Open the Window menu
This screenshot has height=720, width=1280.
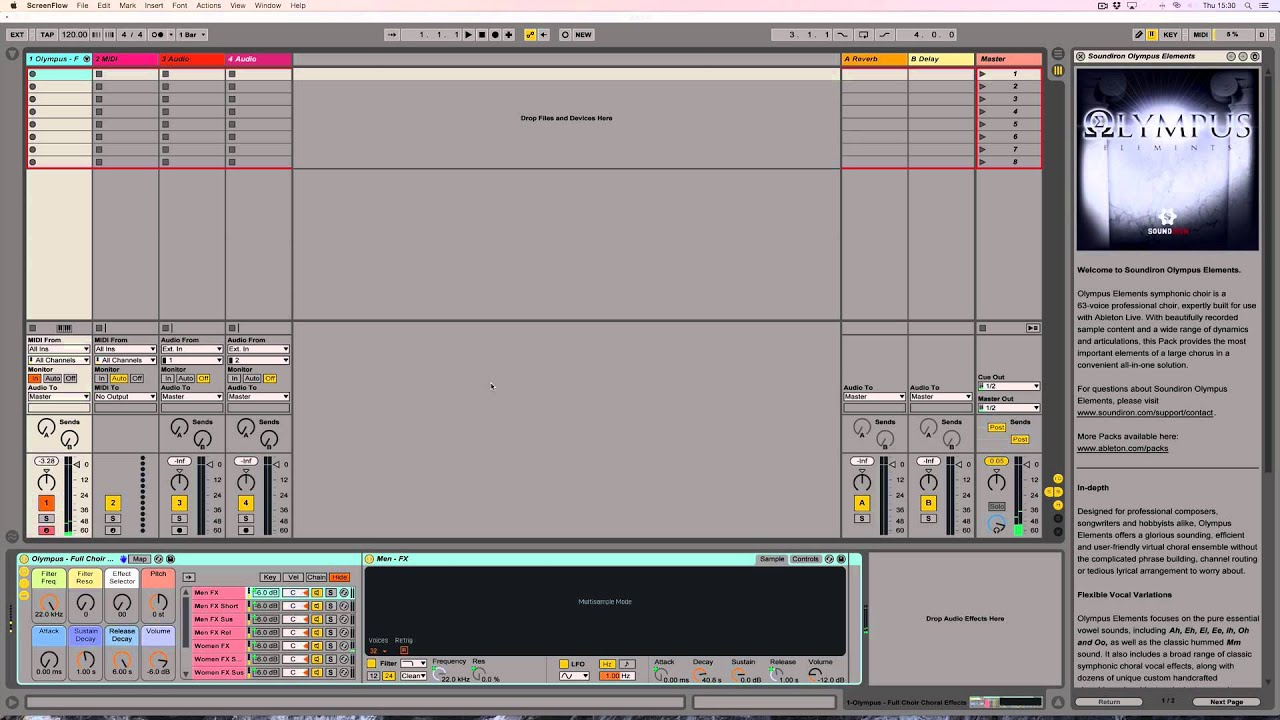pos(268,6)
